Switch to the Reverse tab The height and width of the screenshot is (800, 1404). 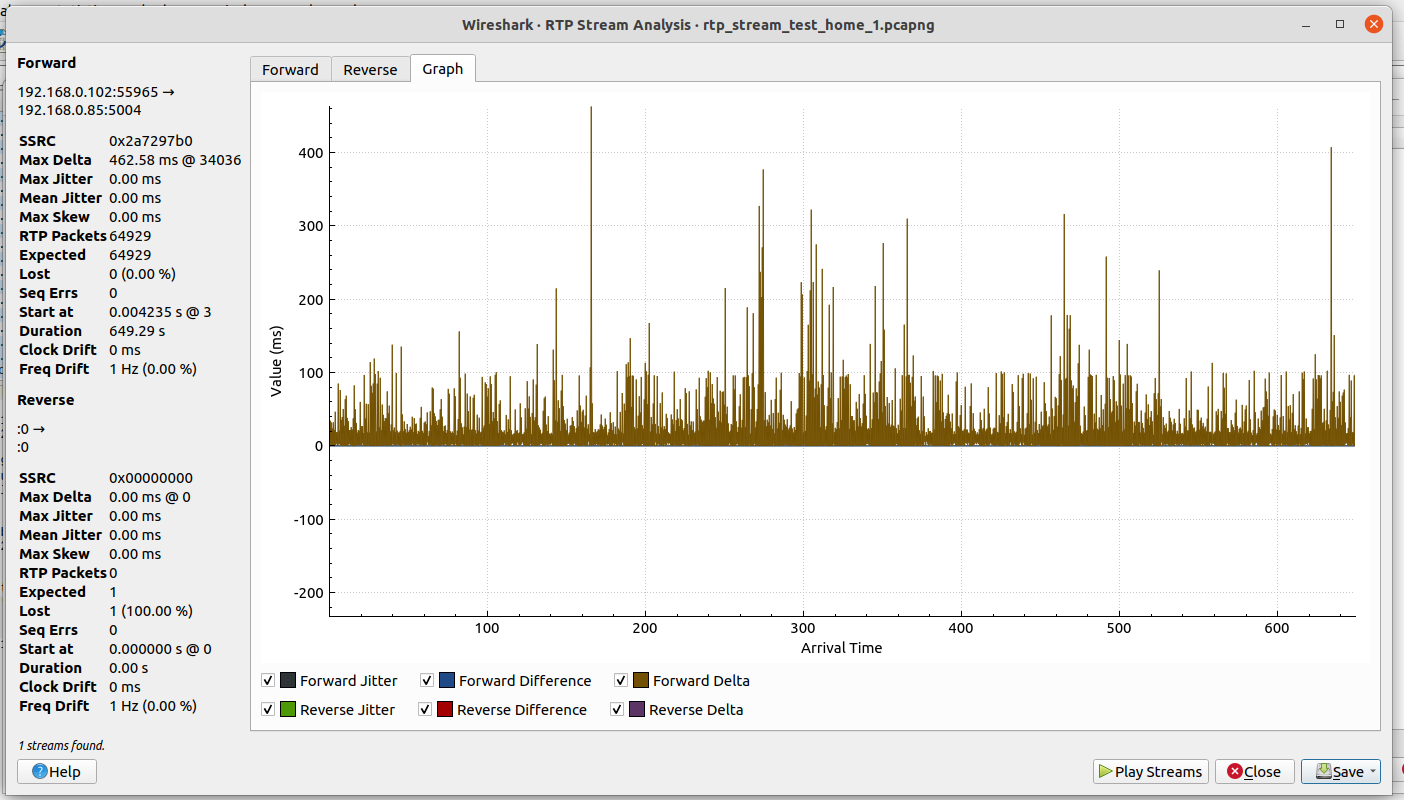[x=370, y=69]
